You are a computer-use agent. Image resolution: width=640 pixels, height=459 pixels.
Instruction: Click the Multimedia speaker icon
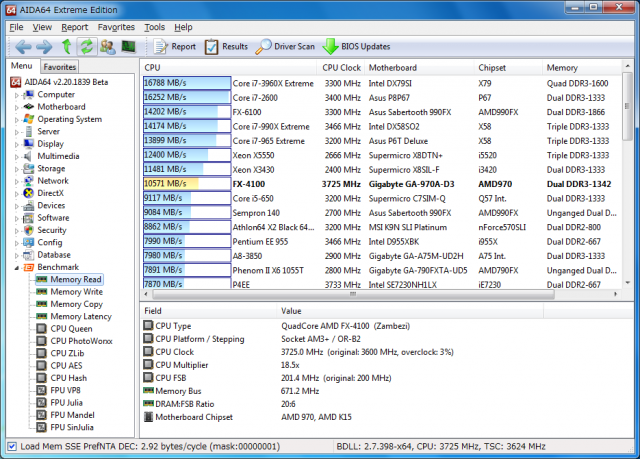(x=29, y=156)
